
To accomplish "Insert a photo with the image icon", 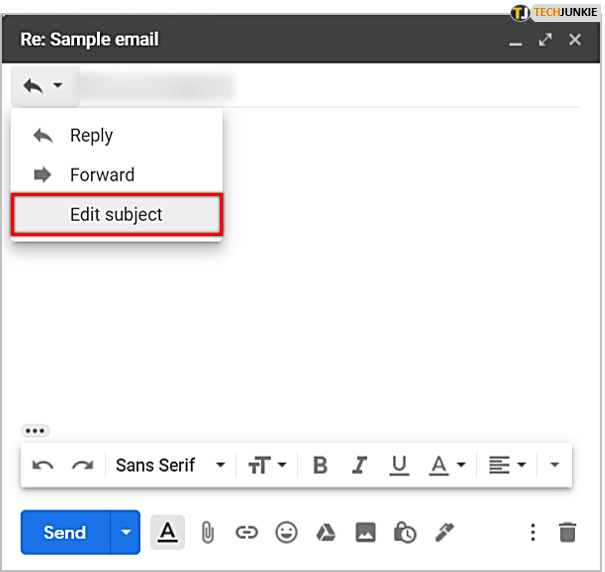I will pos(365,532).
